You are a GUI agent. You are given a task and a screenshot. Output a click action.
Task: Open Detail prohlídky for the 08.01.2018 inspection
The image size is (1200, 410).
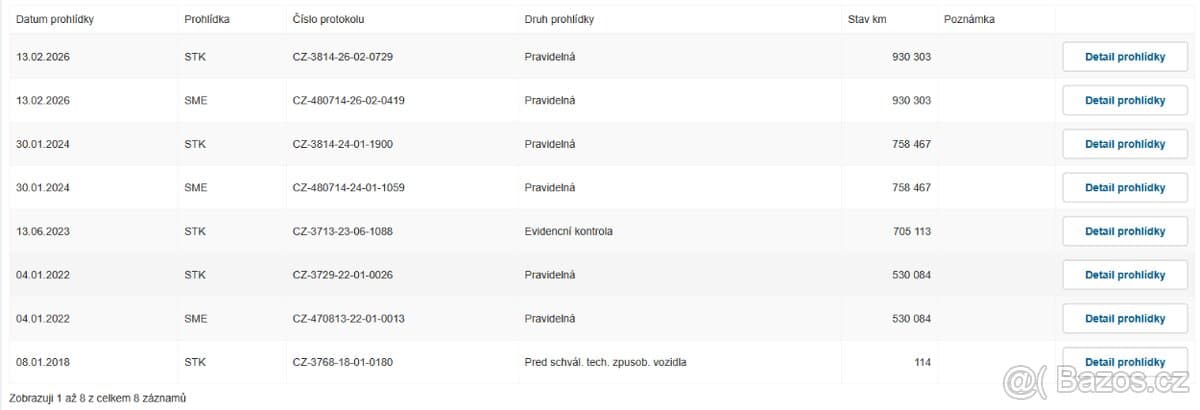coord(1125,362)
